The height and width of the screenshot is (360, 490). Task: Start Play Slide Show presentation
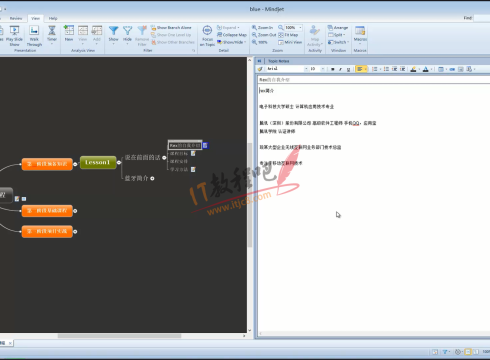[x=14, y=36]
